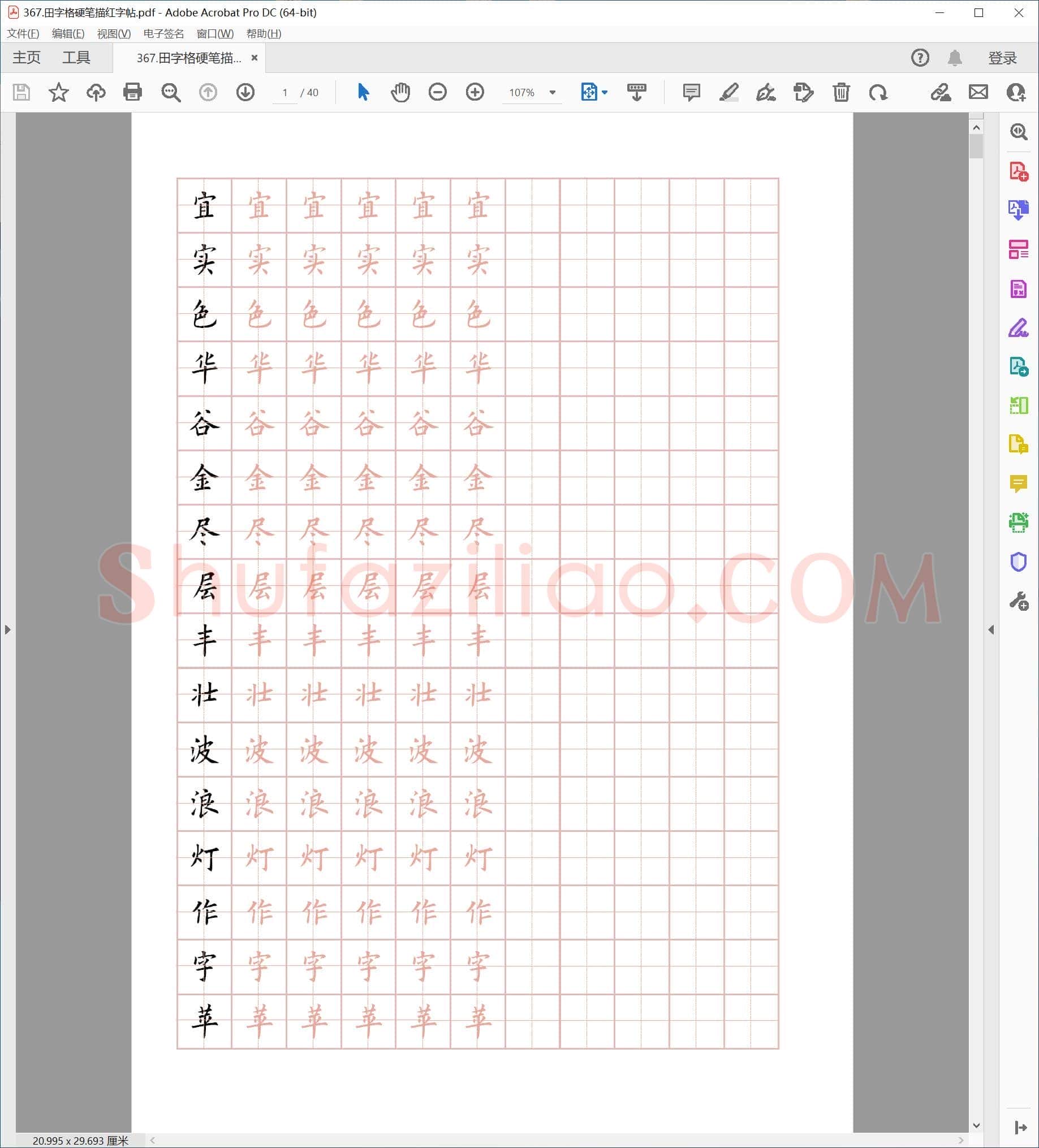This screenshot has width=1039, height=1148.
Task: Go to next page arrow
Action: tap(245, 92)
